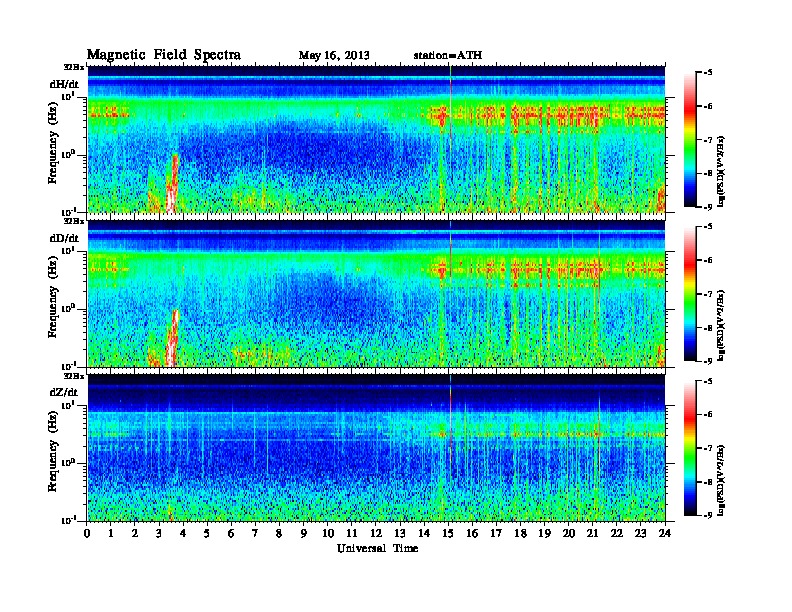Click the "Magnetic Field Spectra" title
The height and width of the screenshot is (612, 792).
pyautogui.click(x=164, y=55)
